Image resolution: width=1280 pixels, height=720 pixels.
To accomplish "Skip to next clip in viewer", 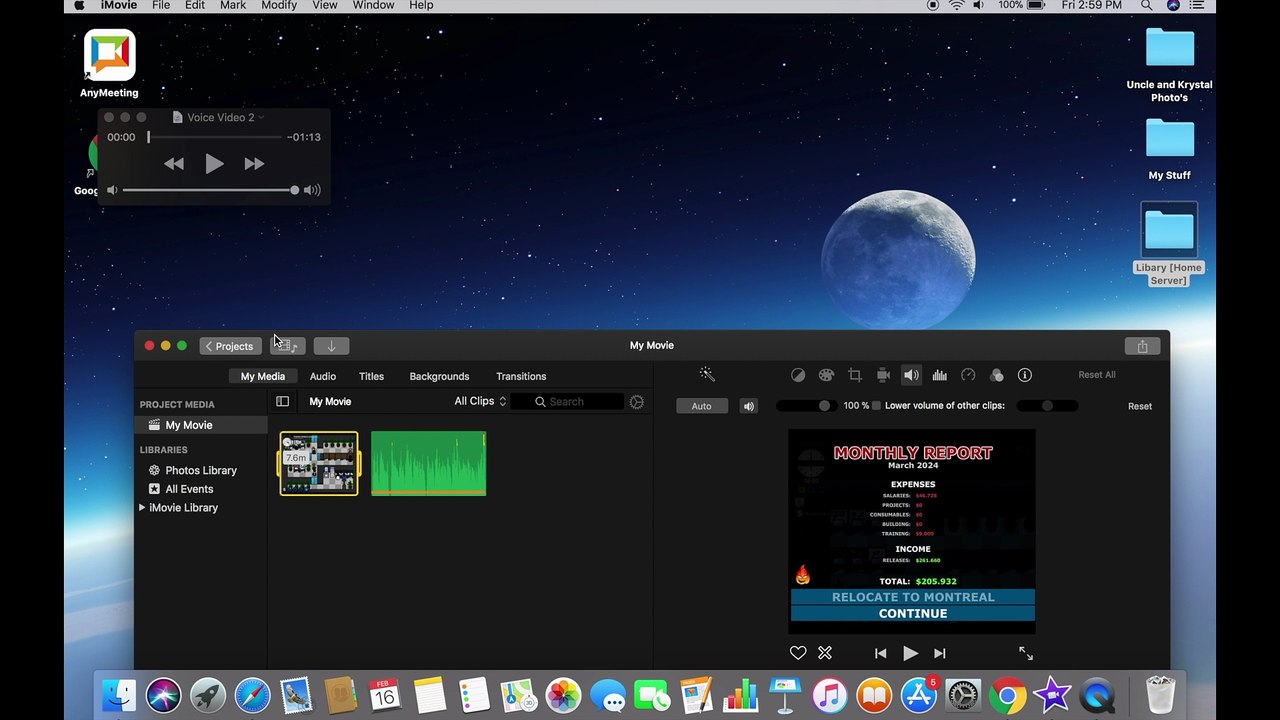I will [x=939, y=653].
